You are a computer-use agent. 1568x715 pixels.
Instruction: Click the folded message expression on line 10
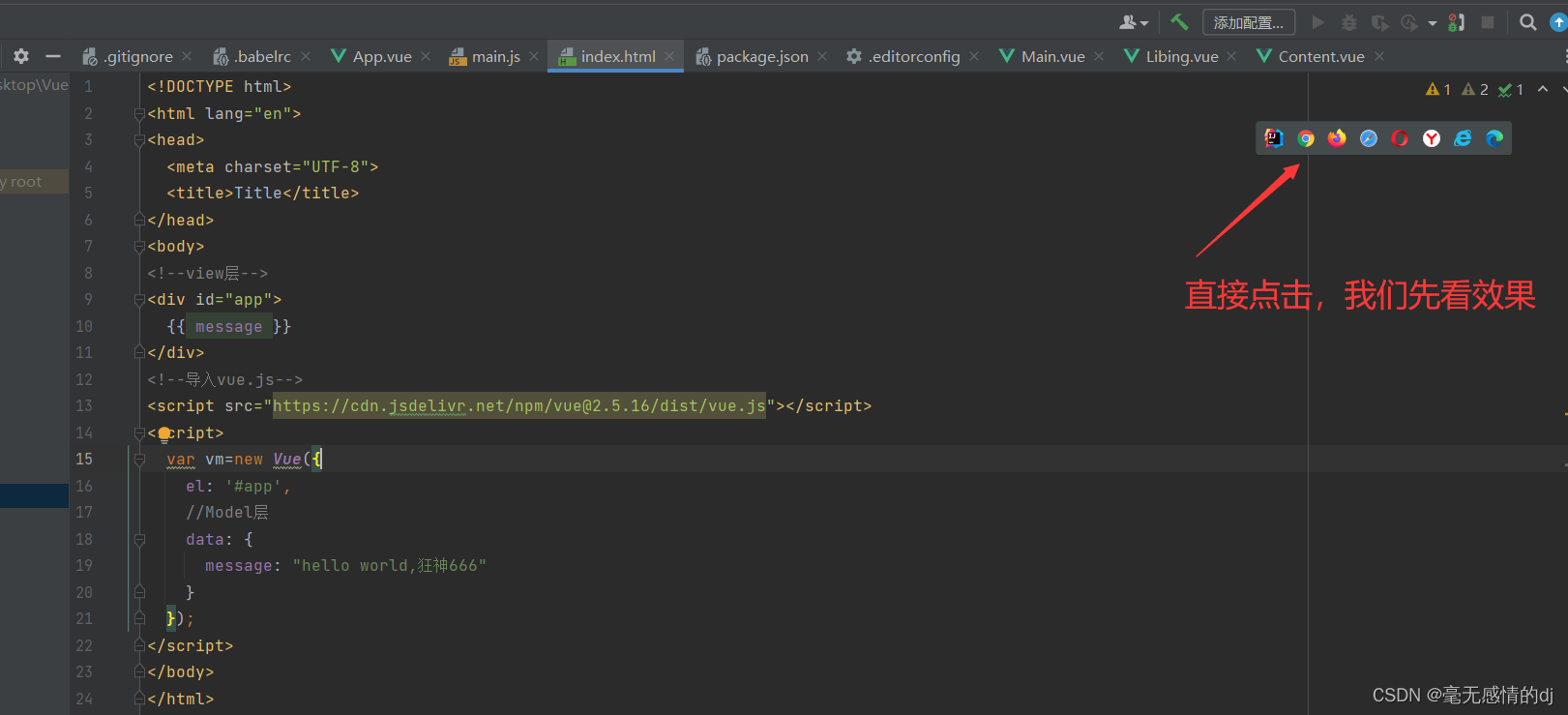point(228,327)
